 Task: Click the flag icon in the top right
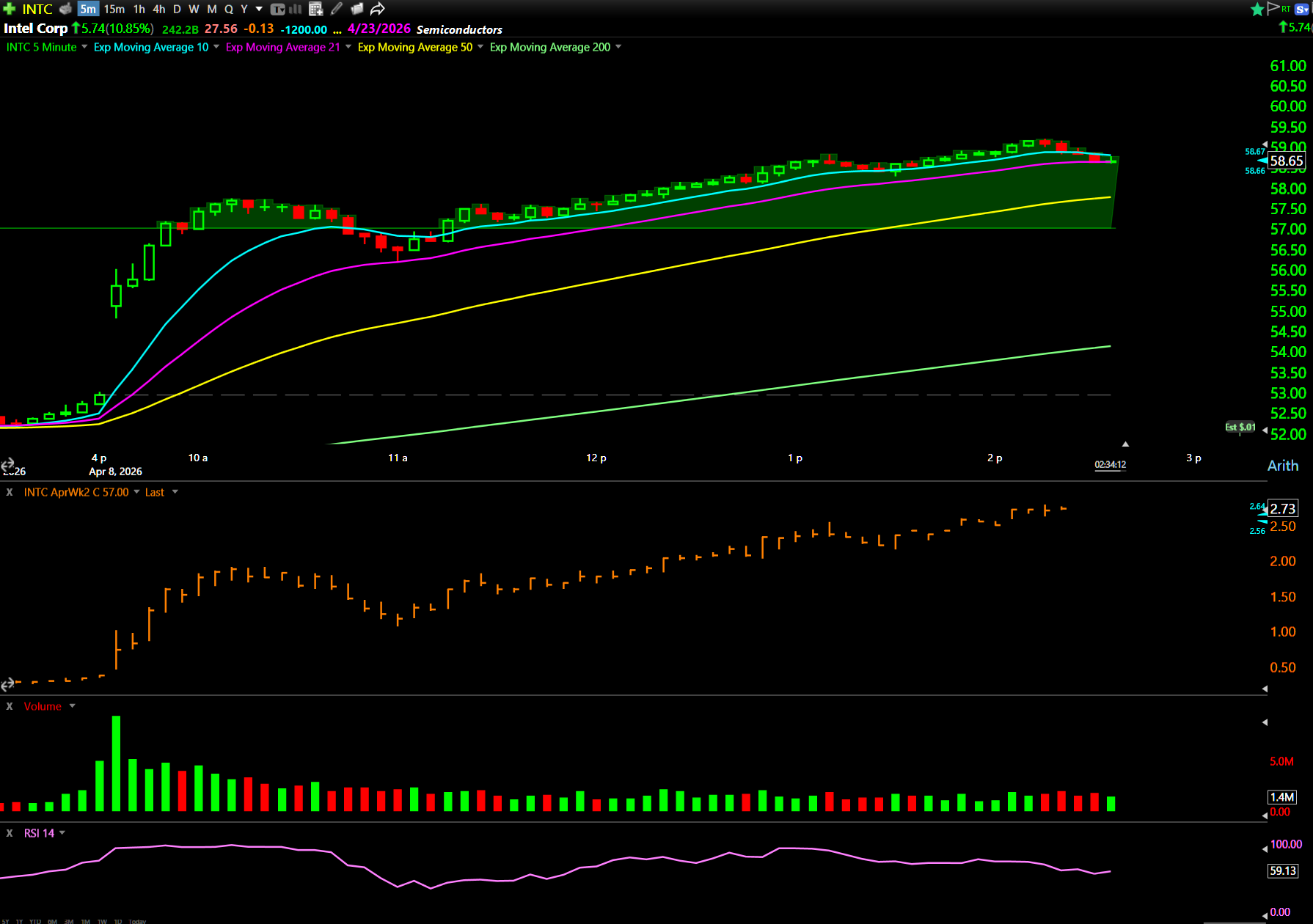tap(1273, 8)
